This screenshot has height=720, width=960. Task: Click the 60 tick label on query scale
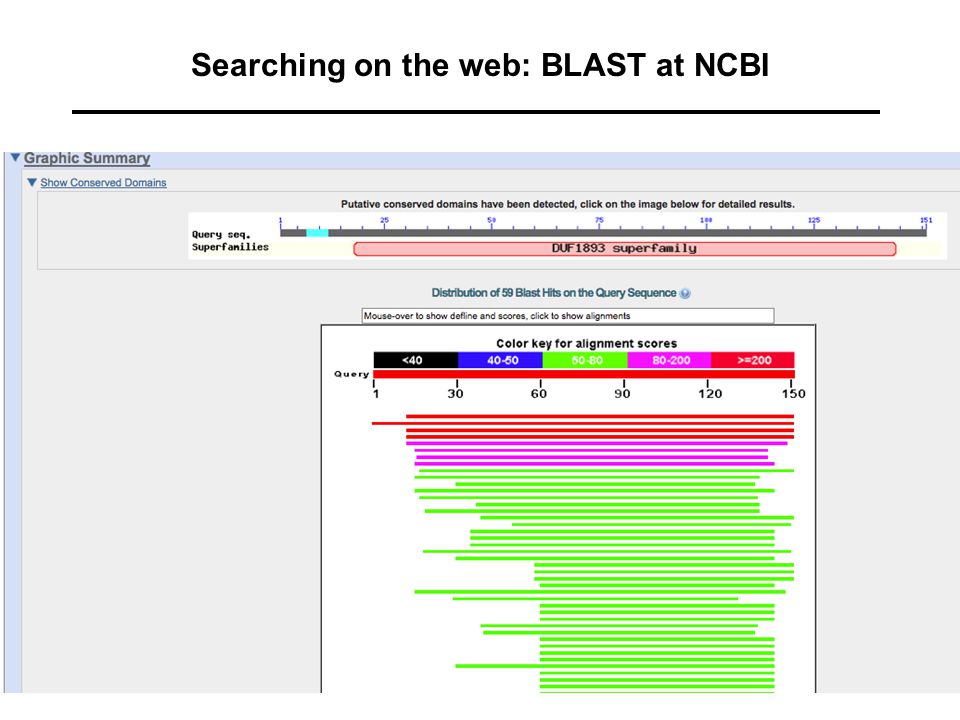click(x=539, y=394)
